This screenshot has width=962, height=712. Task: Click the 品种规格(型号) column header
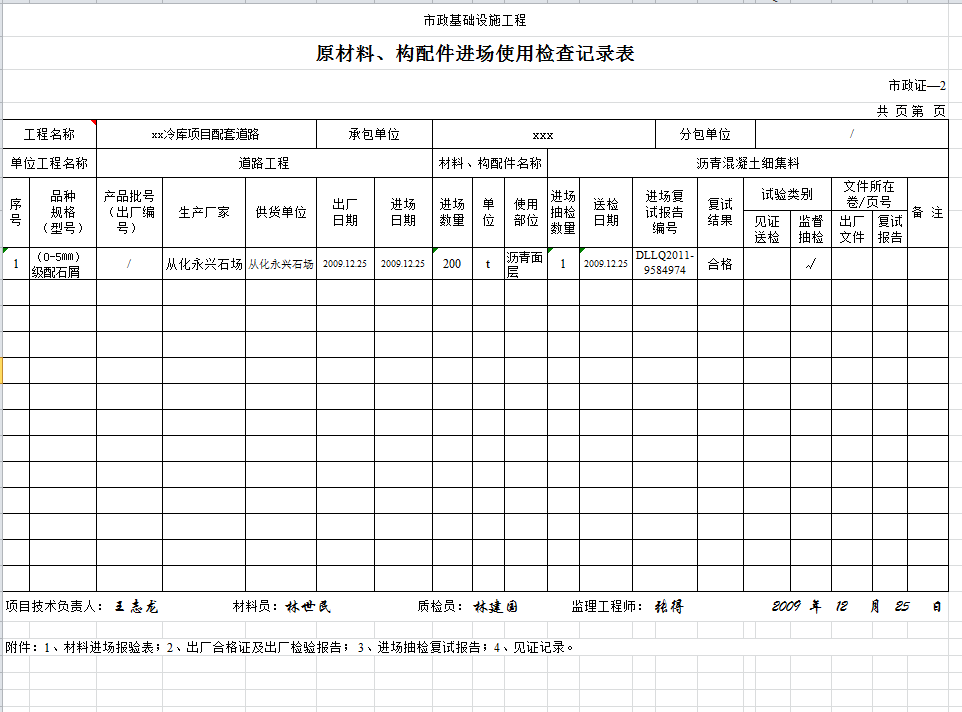click(63, 212)
